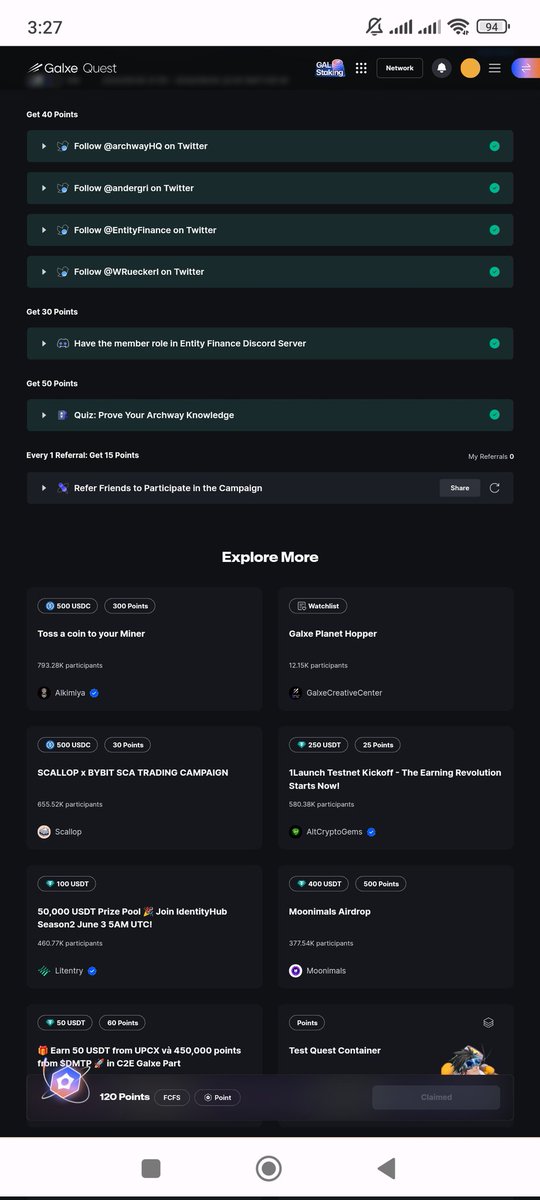Click the quiz icon on Archway Knowledge task
The height and width of the screenshot is (1200, 540).
[63, 415]
